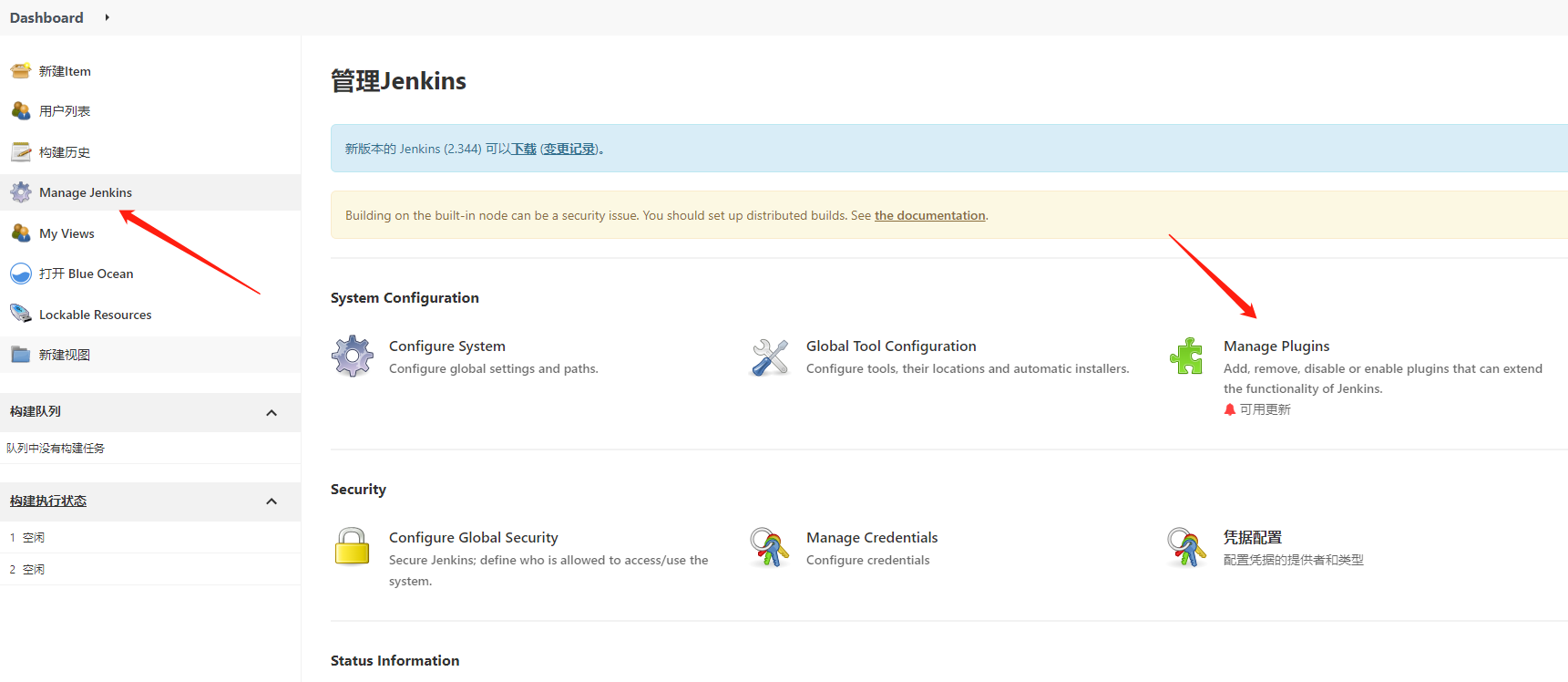Open the documentation link in warning
Image resolution: width=1568 pixels, height=682 pixels.
930,215
